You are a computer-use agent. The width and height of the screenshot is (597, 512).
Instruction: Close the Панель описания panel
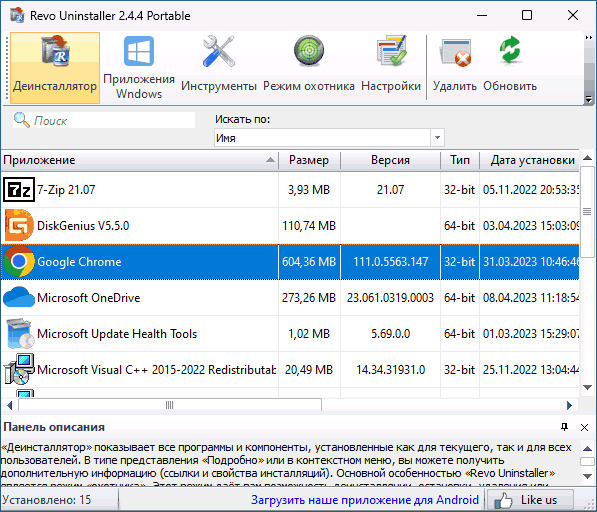(584, 427)
